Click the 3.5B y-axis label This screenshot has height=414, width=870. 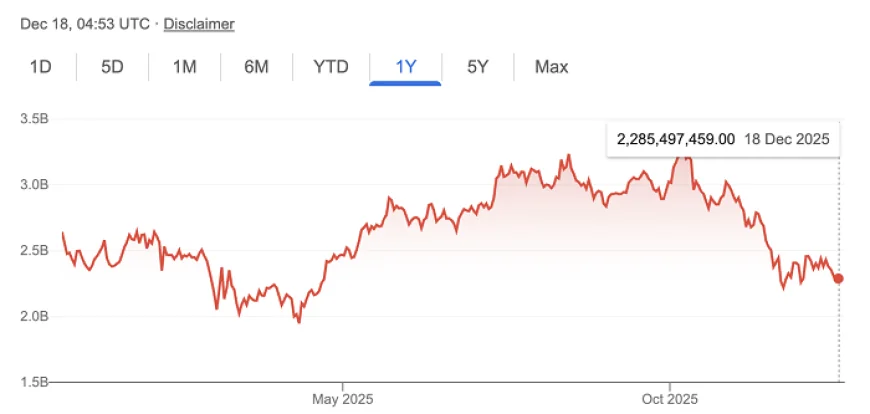point(35,118)
